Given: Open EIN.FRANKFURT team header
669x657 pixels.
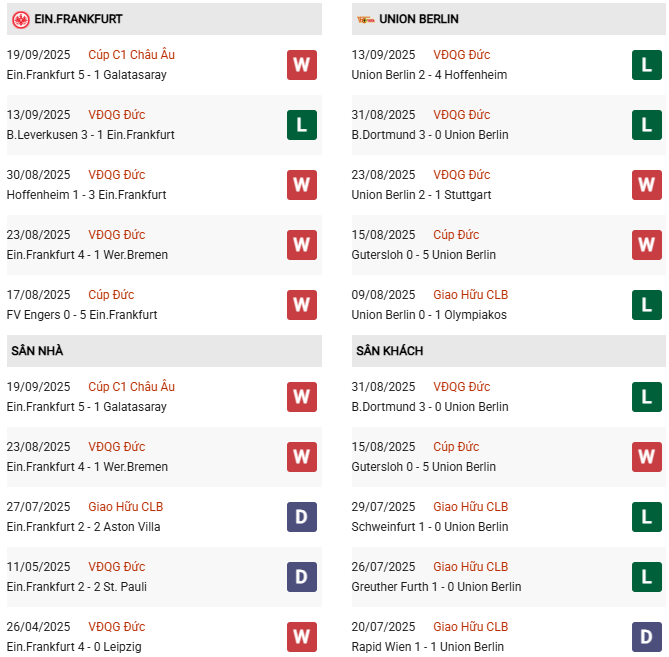Looking at the screenshot, I should (x=80, y=19).
